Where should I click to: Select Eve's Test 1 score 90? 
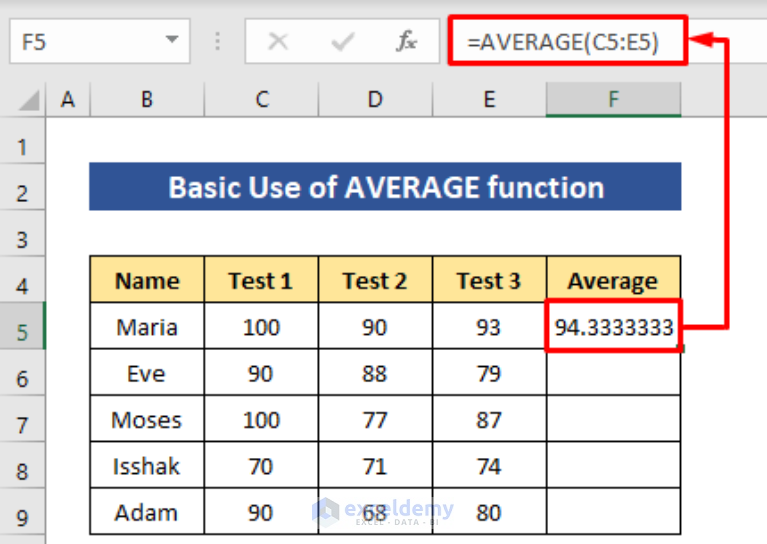(x=261, y=372)
